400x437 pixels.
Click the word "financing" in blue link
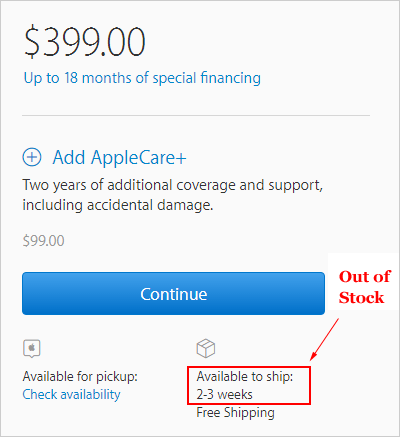[x=231, y=78]
